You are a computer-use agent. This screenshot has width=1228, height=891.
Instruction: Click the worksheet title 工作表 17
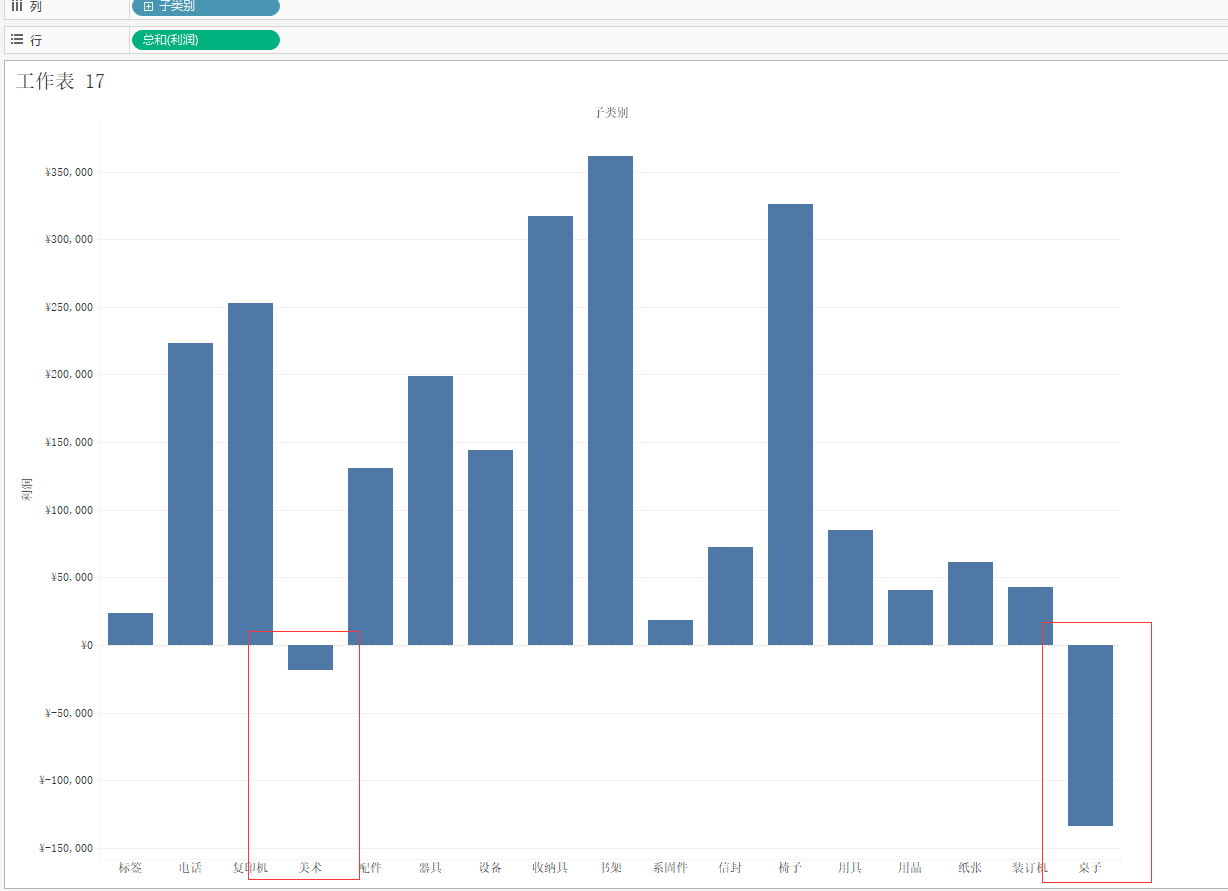coord(60,82)
